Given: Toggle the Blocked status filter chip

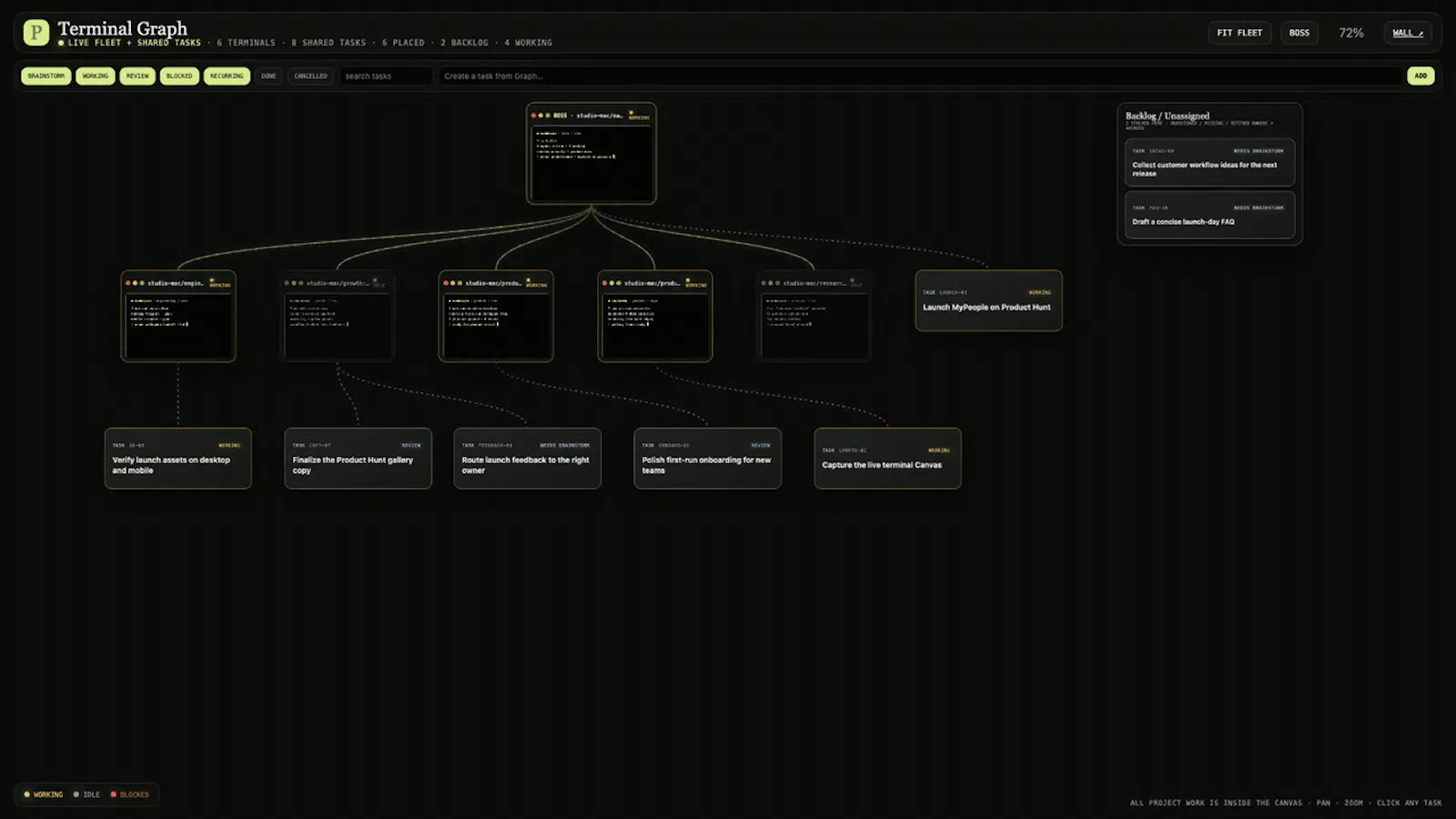Looking at the screenshot, I should [179, 76].
